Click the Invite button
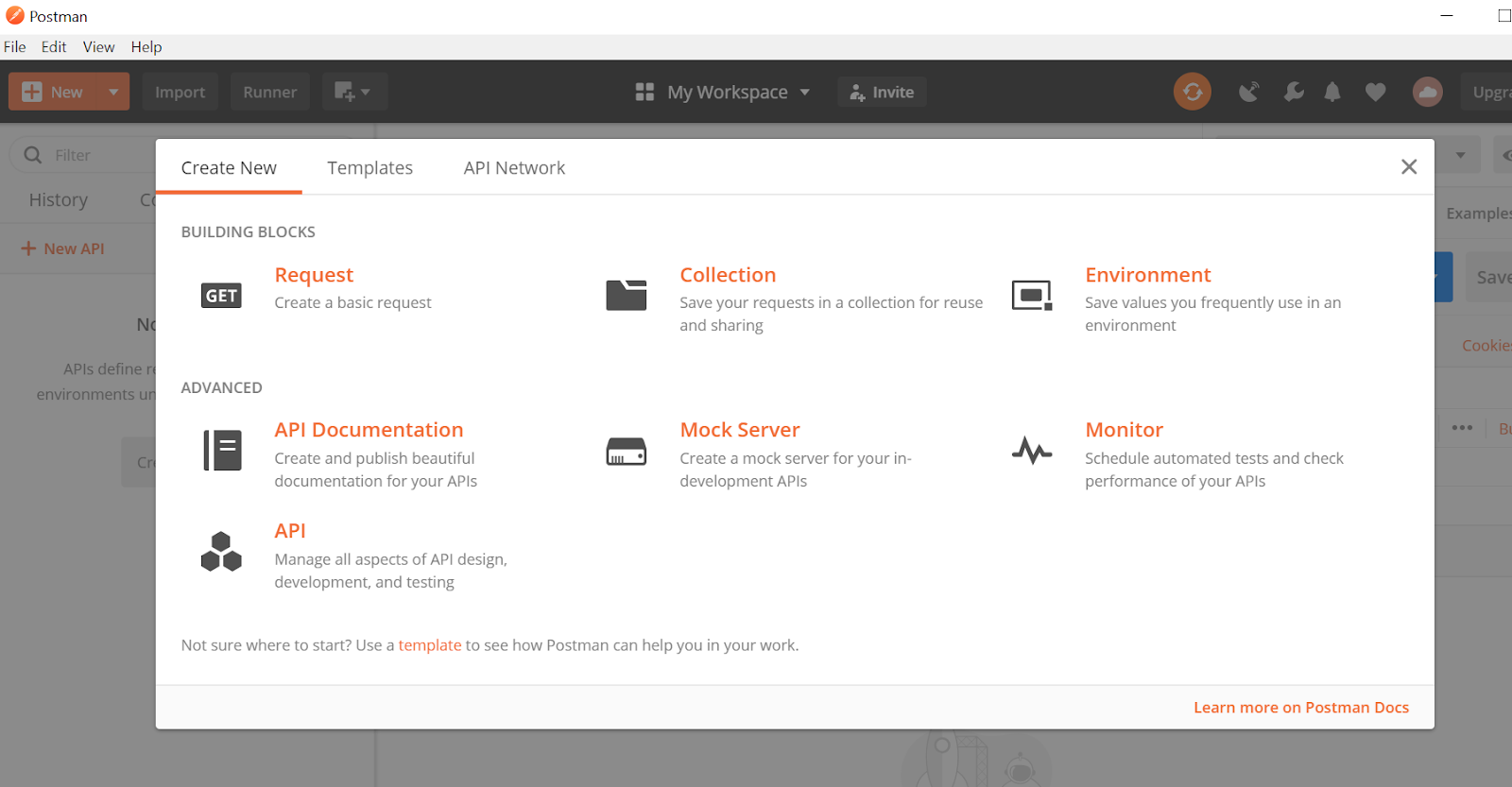 [882, 92]
